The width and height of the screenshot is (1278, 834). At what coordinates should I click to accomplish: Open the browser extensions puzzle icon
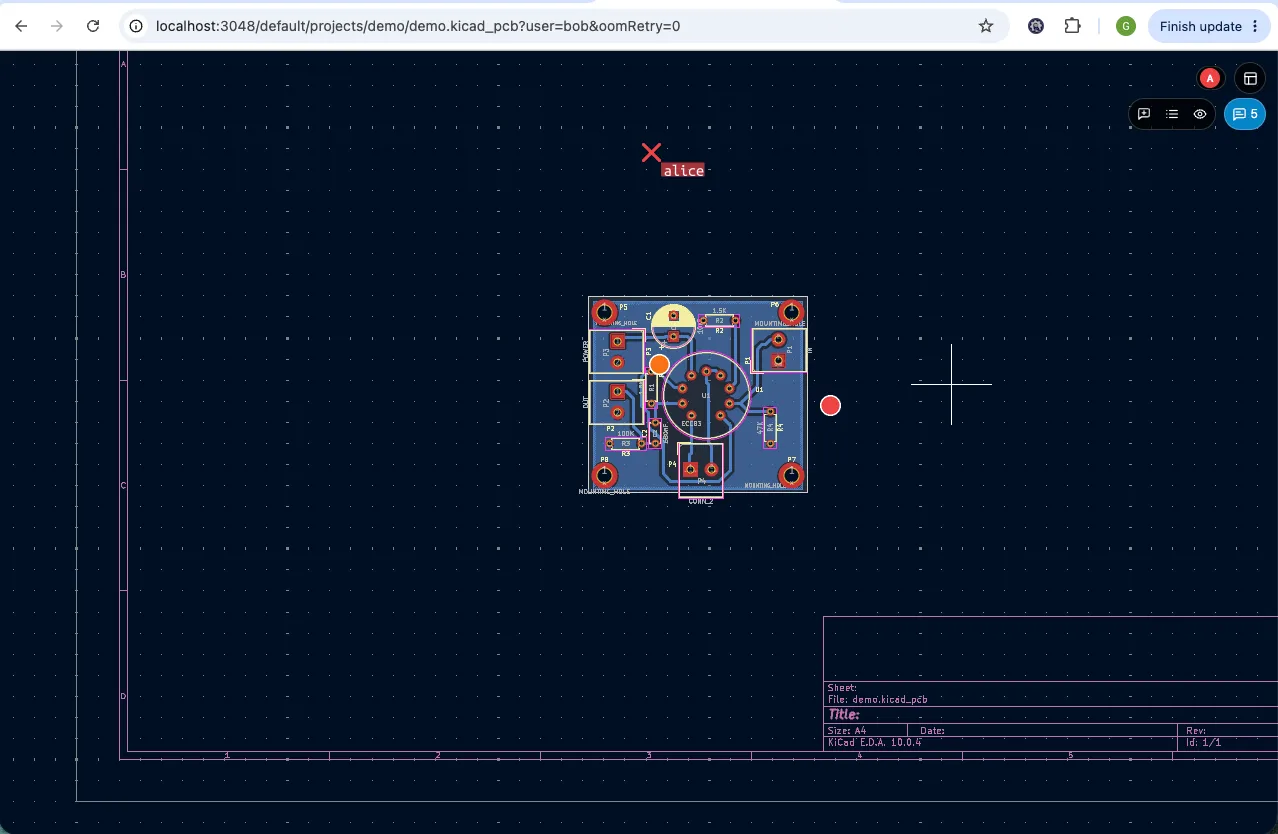pos(1073,26)
